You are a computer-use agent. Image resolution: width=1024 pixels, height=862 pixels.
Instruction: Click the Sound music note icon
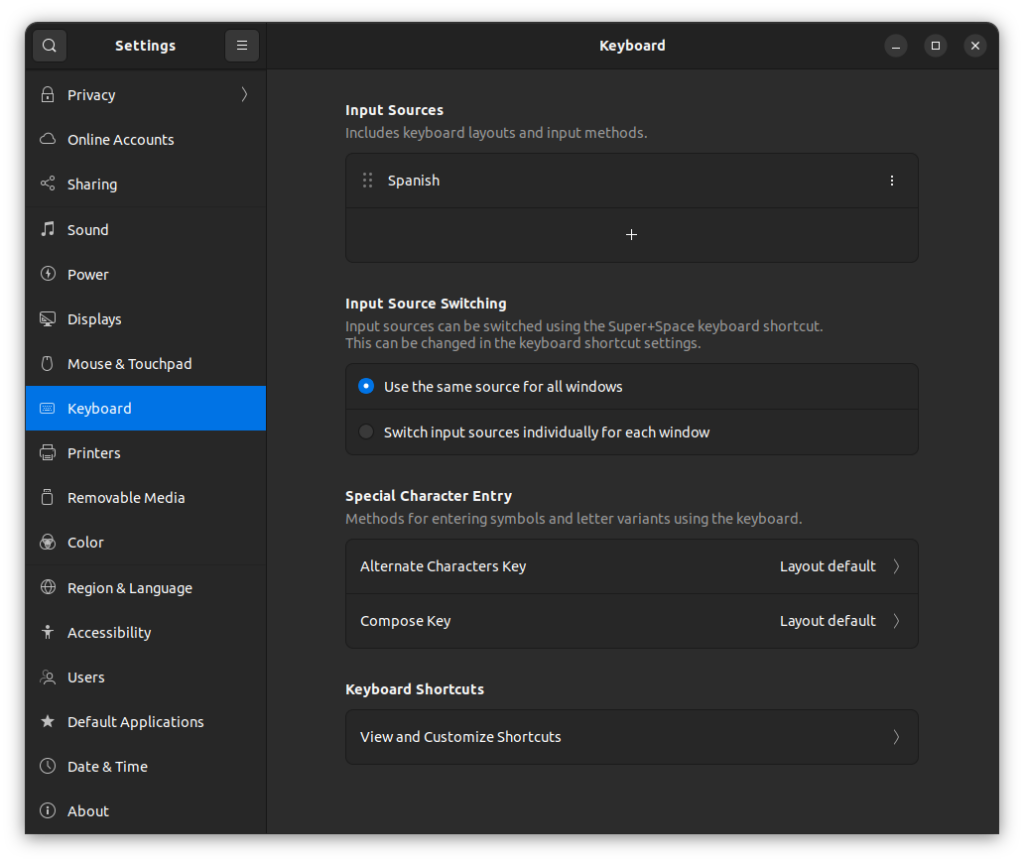point(47,230)
